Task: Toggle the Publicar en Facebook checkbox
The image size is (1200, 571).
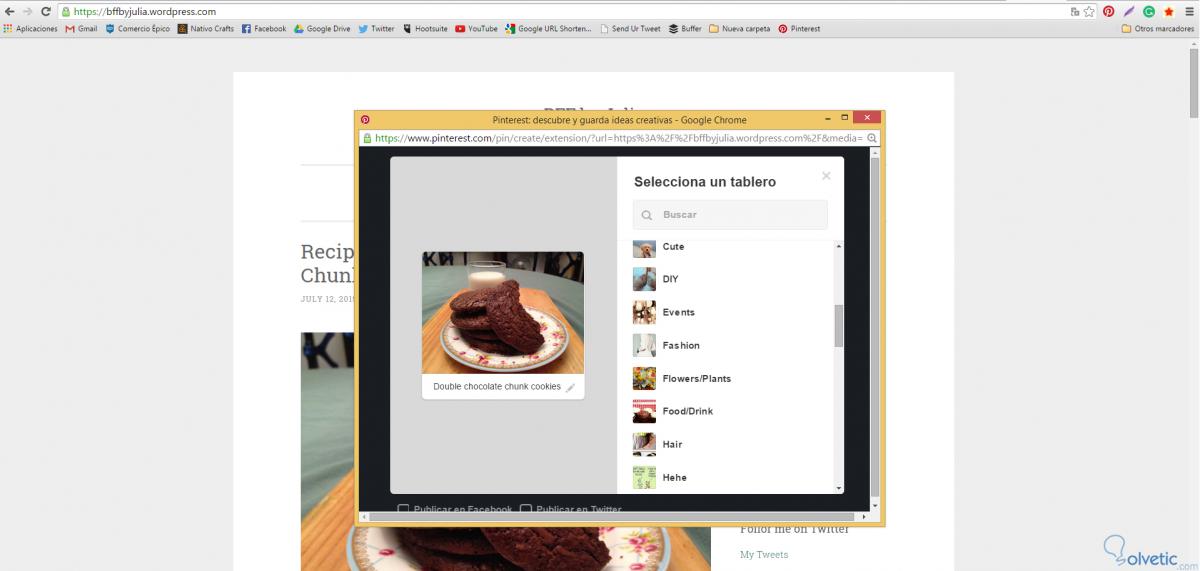Action: 403,509
